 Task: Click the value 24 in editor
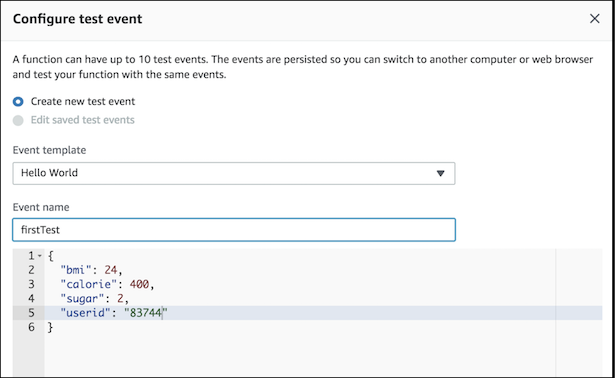pos(111,270)
